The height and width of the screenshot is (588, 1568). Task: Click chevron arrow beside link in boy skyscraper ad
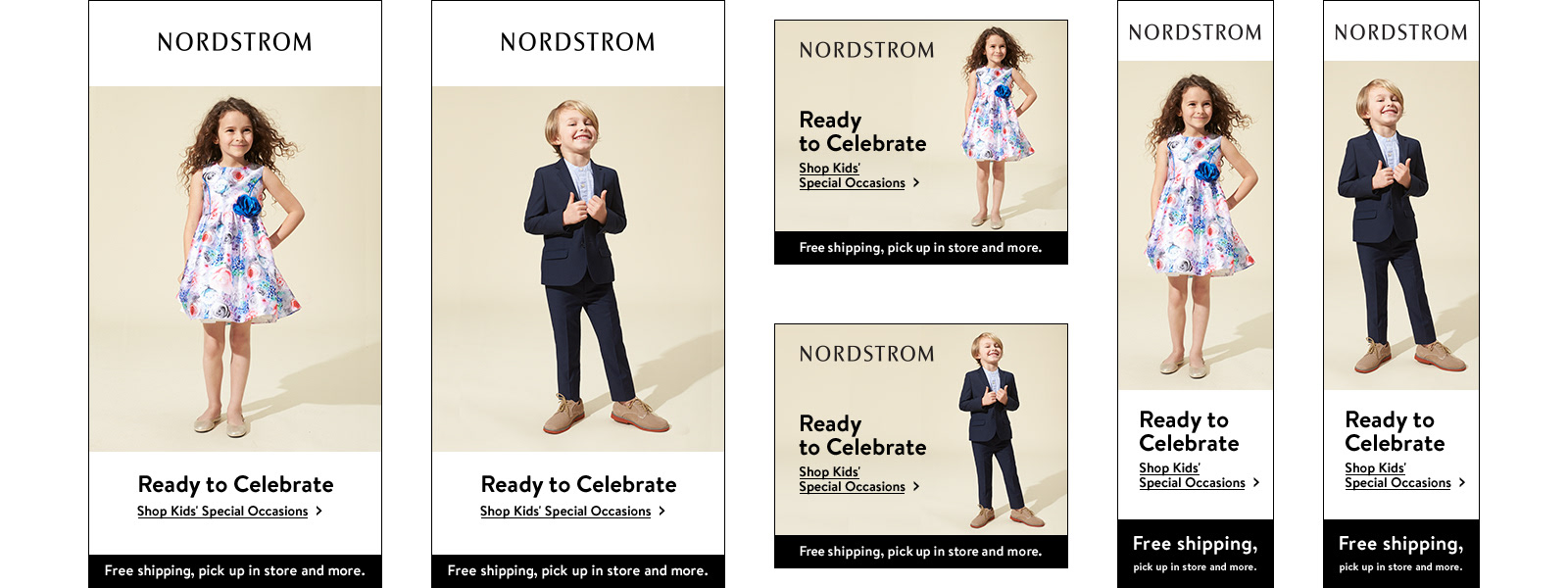click(x=1462, y=482)
